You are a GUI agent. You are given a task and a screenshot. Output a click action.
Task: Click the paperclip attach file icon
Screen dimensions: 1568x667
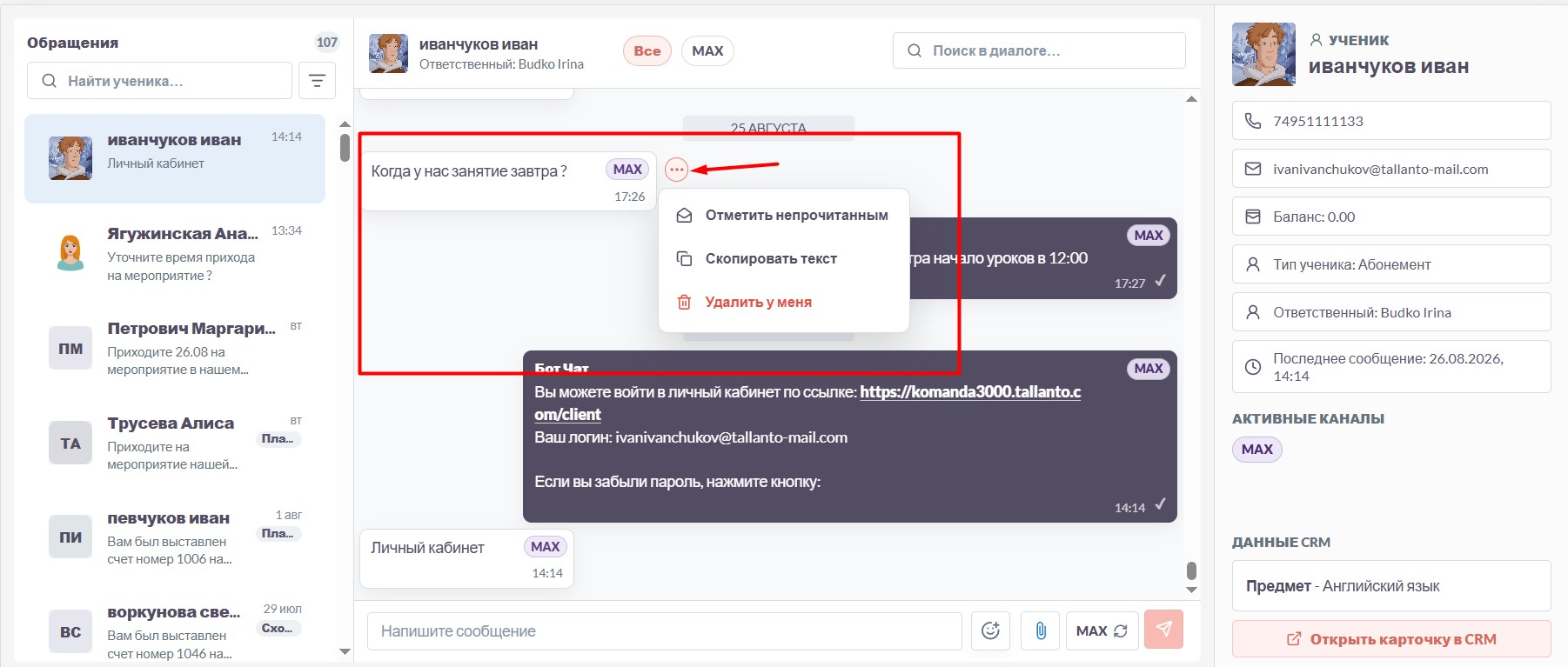[1041, 630]
